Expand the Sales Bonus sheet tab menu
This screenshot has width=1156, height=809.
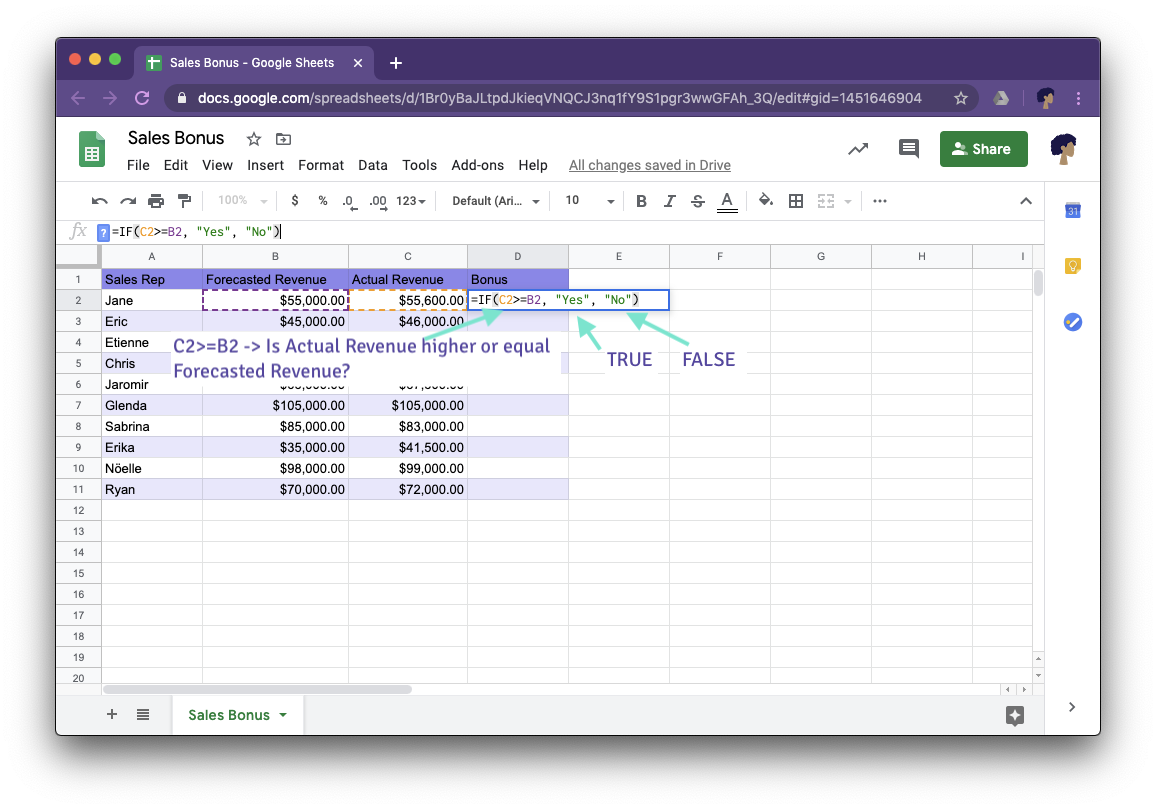point(283,714)
